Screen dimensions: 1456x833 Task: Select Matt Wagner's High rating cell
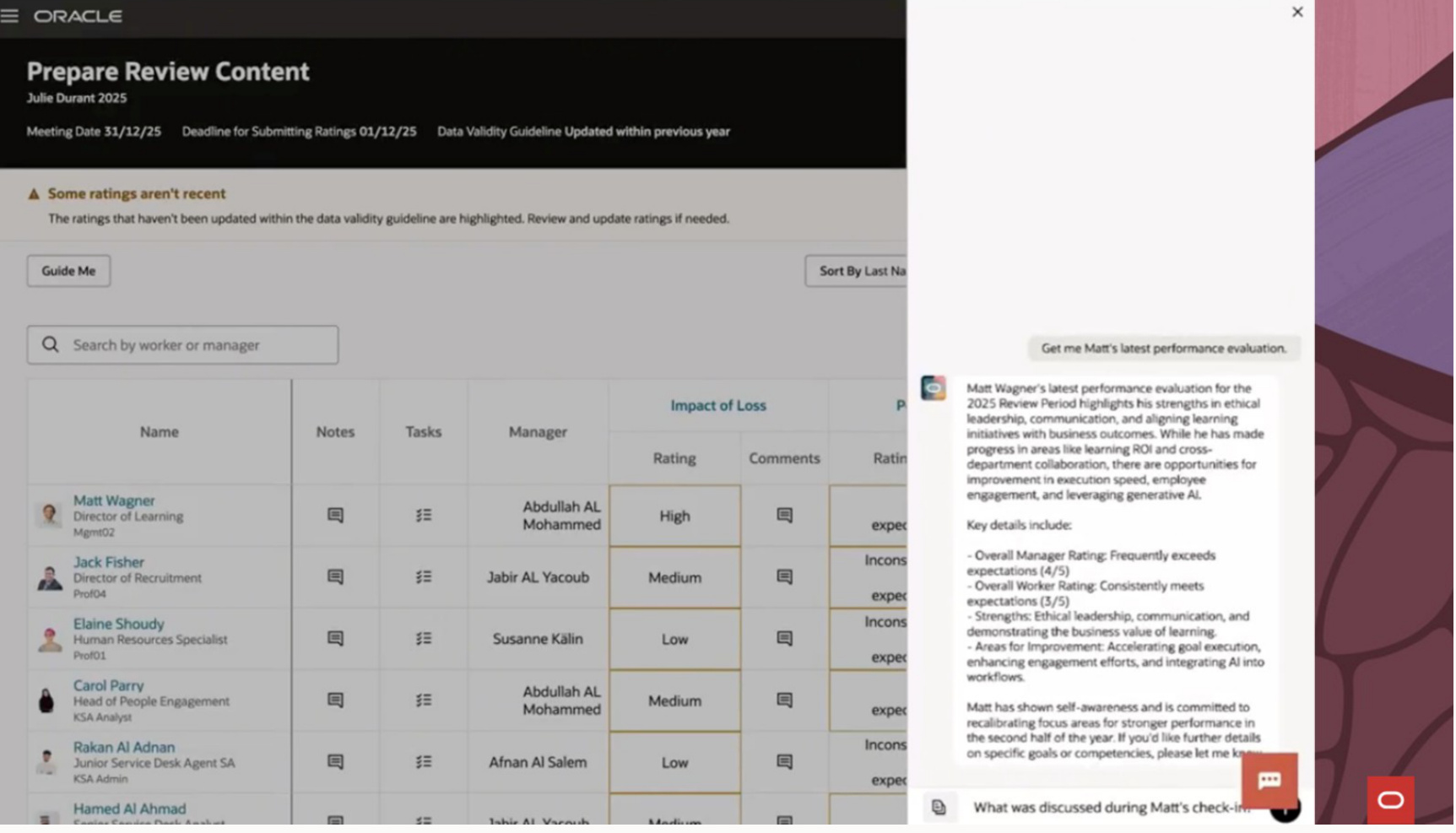coord(674,516)
